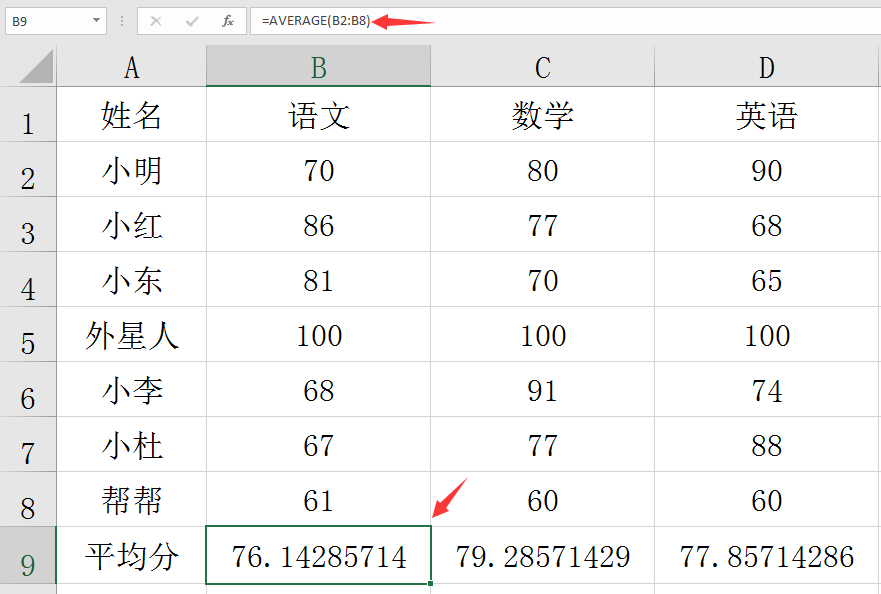This screenshot has width=881, height=594.
Task: Click 小杜's 英语 score 88
Action: point(767,445)
